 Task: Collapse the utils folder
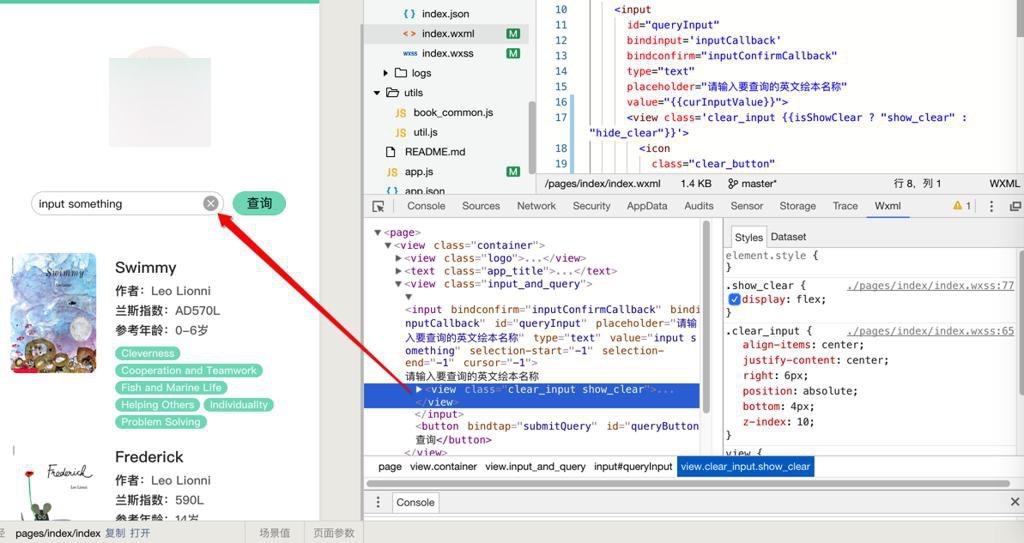pyautogui.click(x=377, y=93)
